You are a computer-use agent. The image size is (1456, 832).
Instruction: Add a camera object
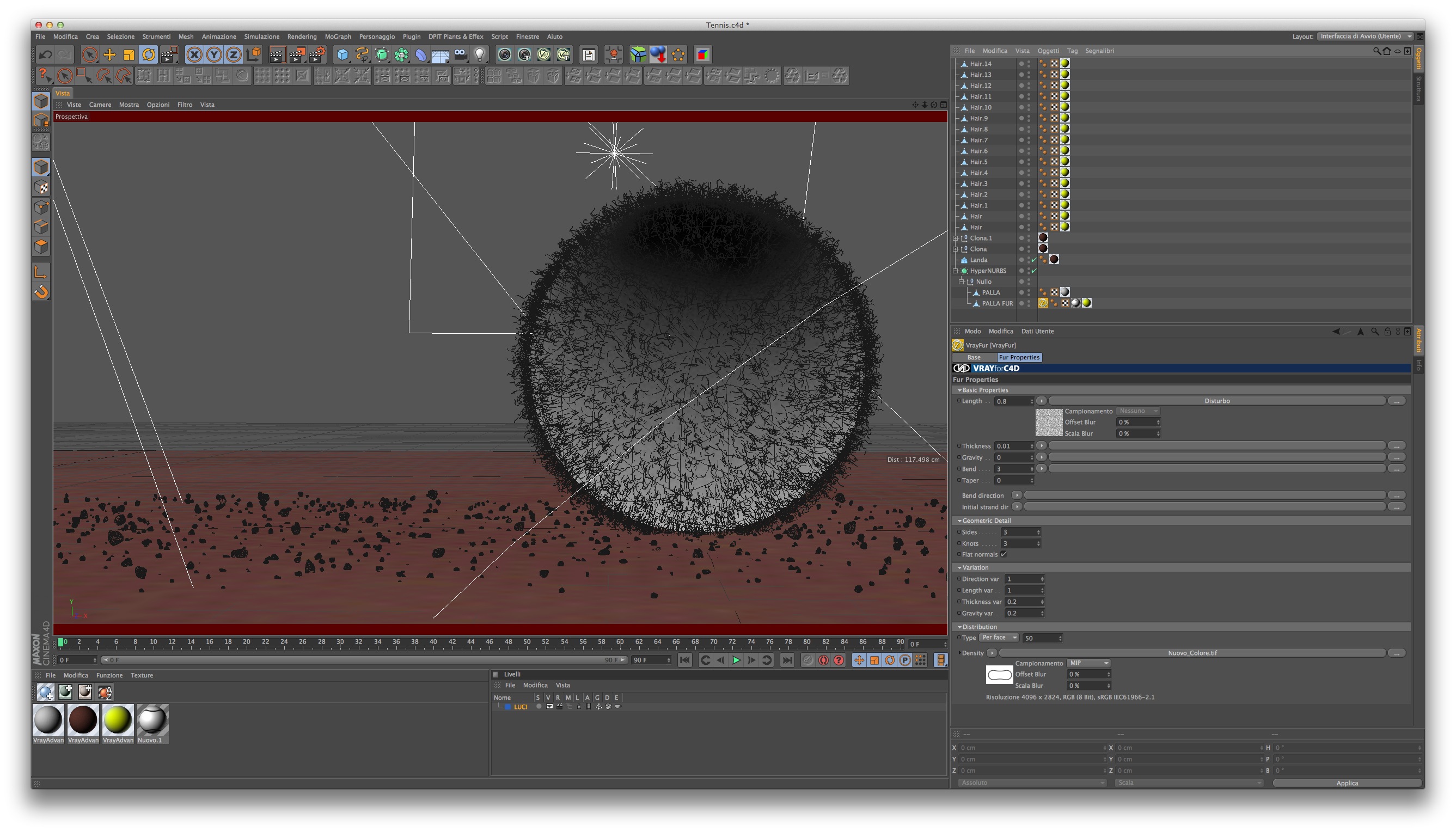click(x=461, y=55)
